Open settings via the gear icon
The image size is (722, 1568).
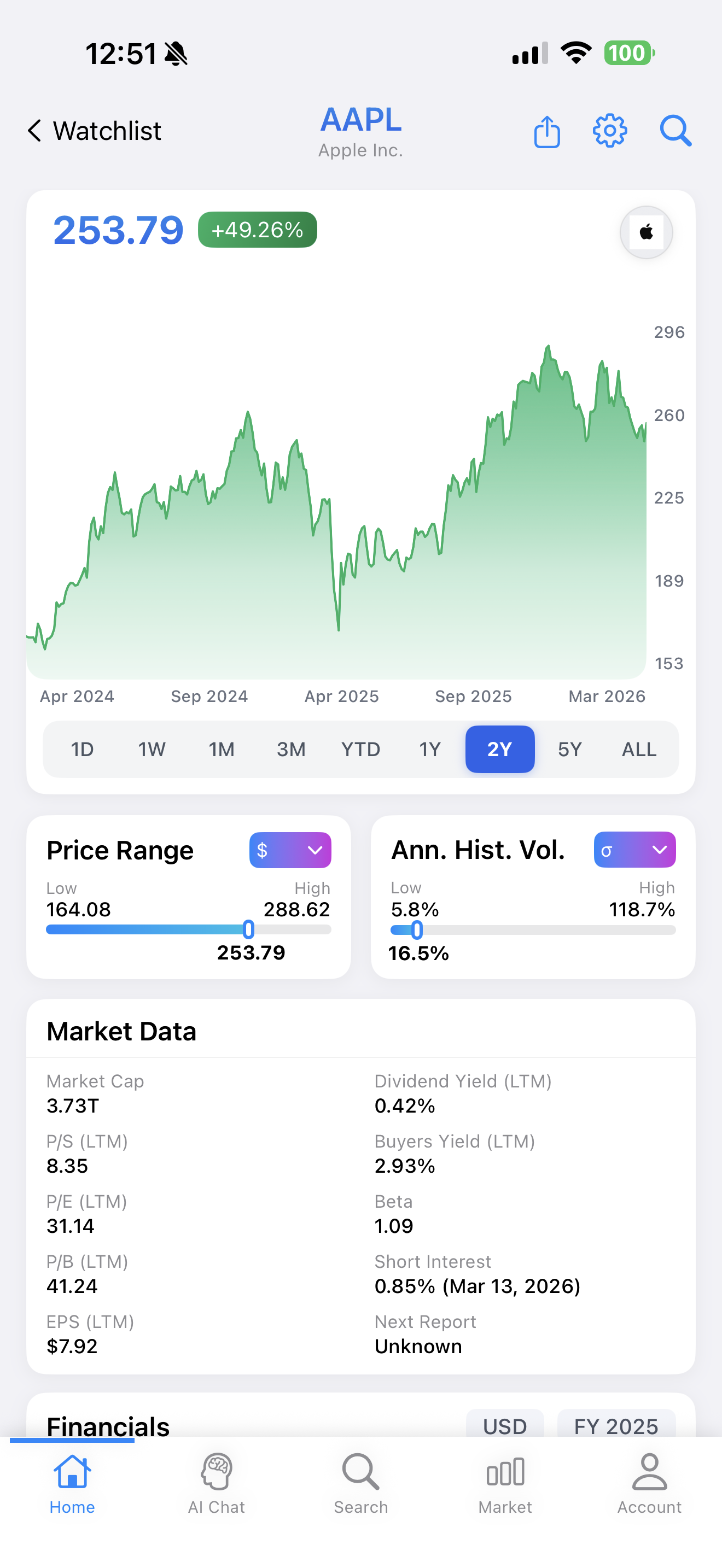click(610, 130)
